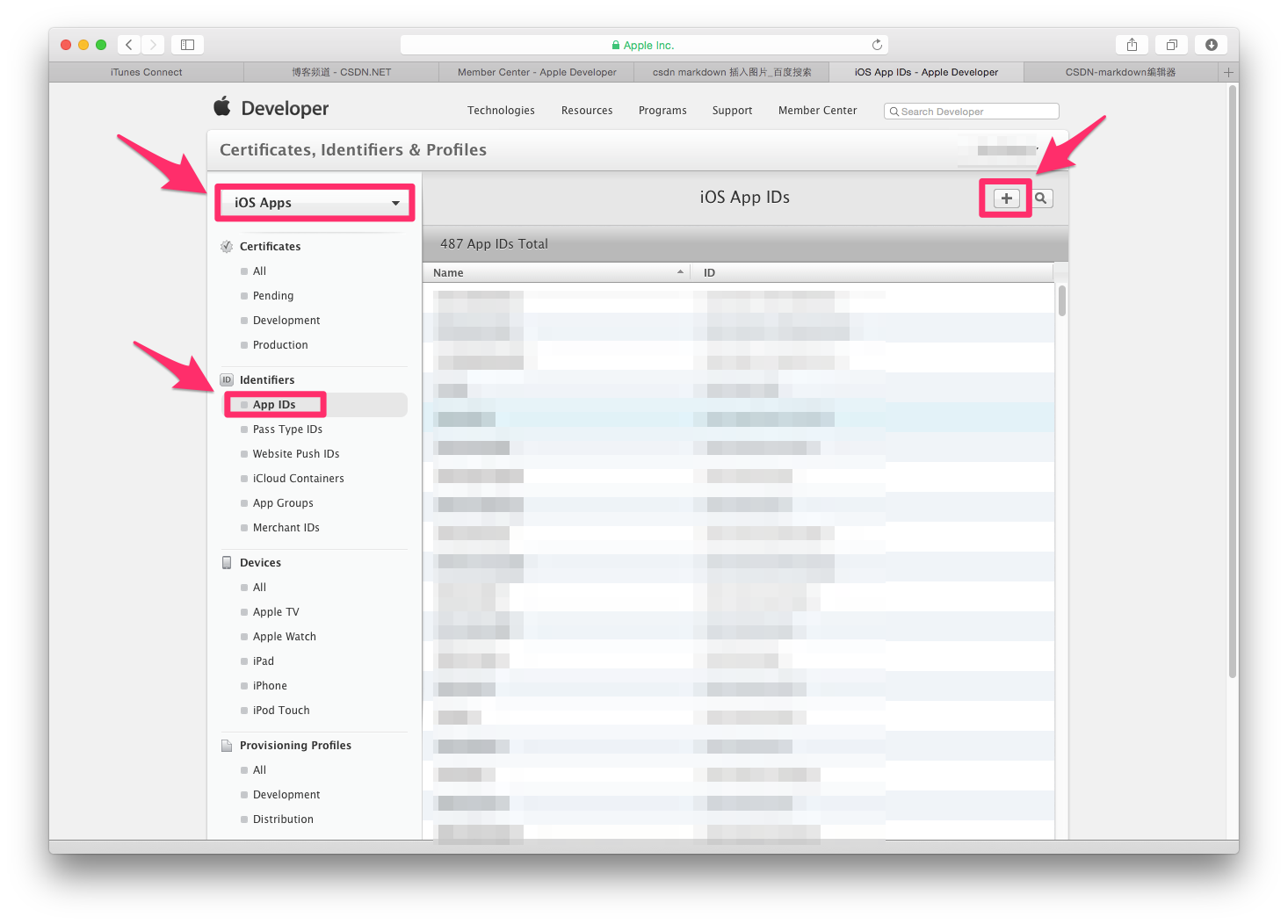Screen dimensions: 1288x924
Task: Switch to CSDN-markdown editor tab
Action: click(1121, 72)
